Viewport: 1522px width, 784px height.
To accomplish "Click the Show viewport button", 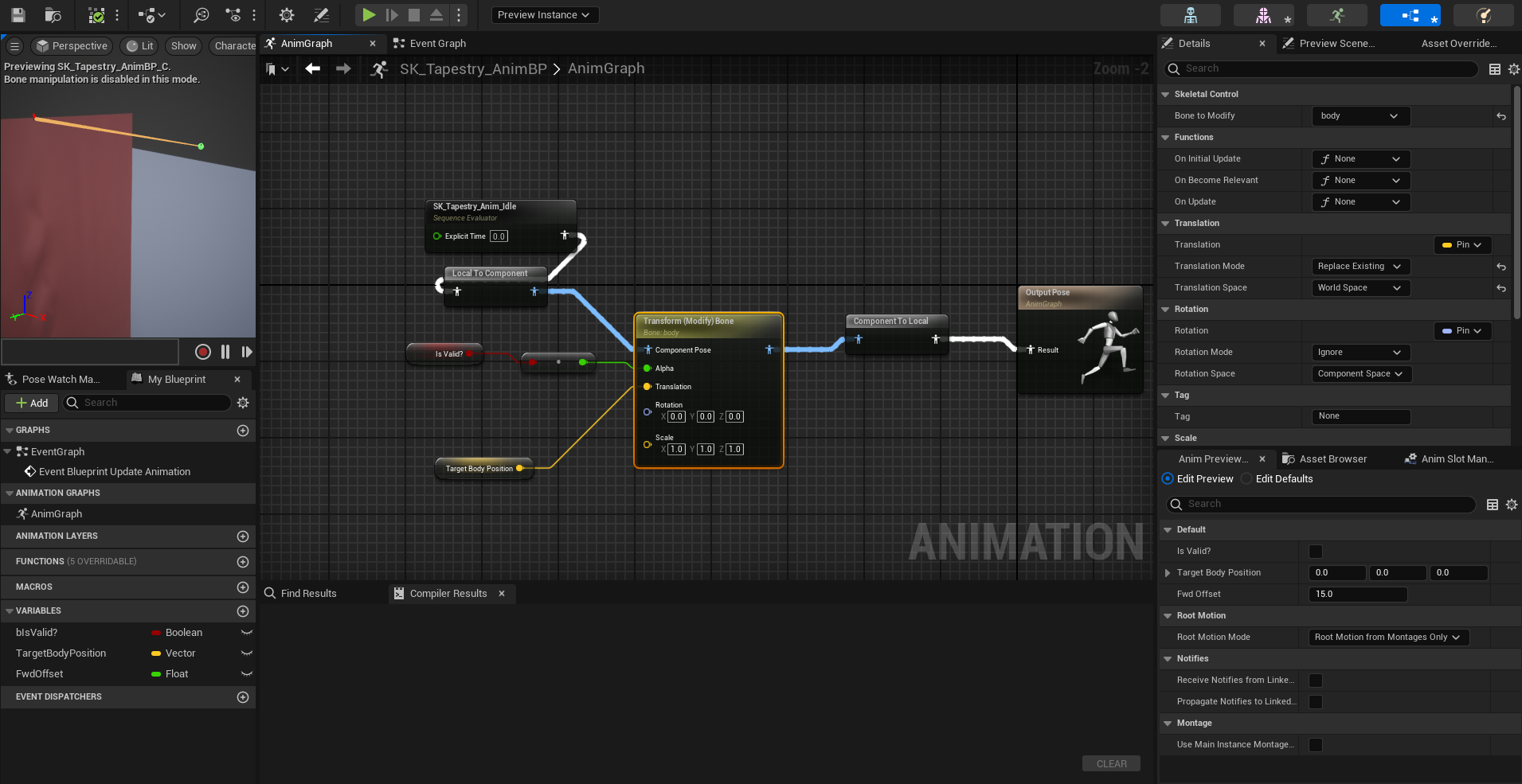I will (x=184, y=46).
